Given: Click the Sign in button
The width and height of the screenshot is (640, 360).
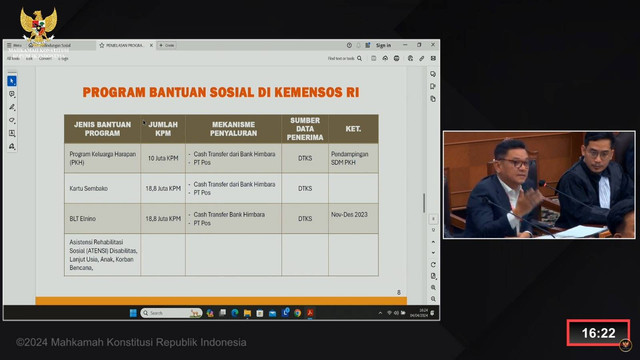Looking at the screenshot, I should point(383,45).
